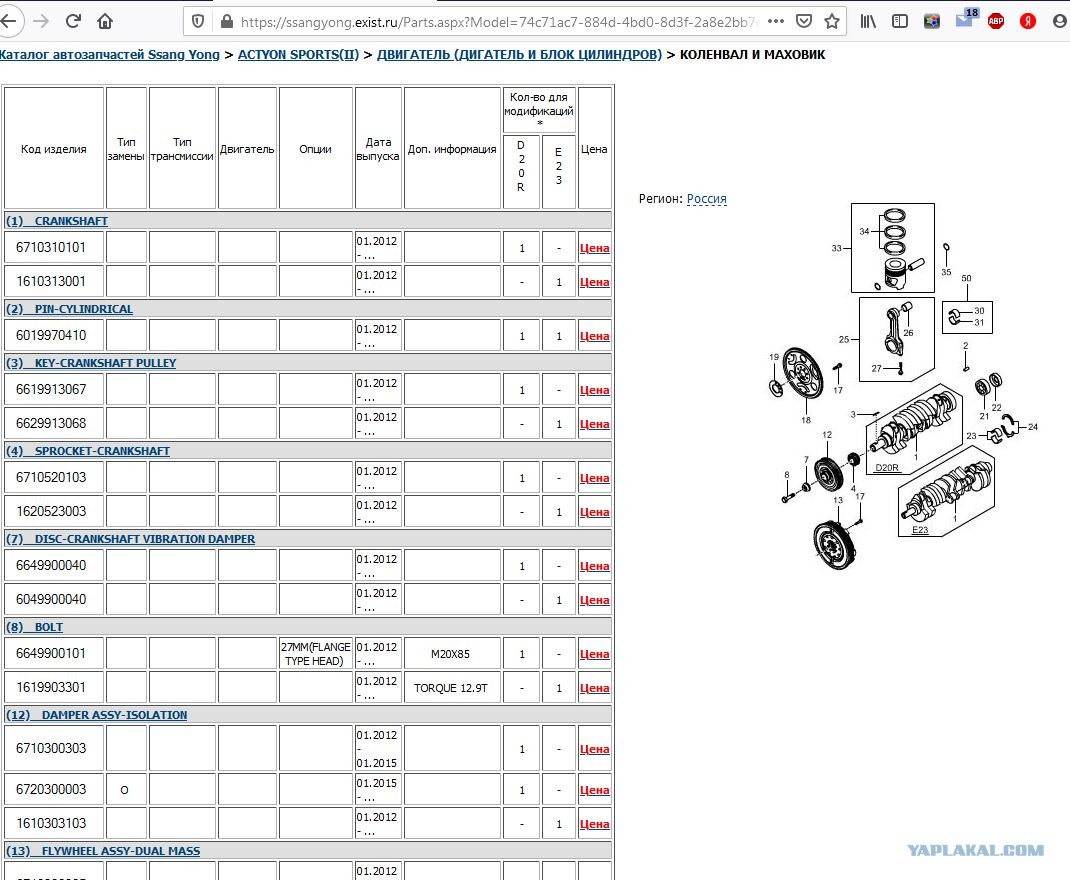Open (7) DISC-CRANKSHAFT VIBRATION DAMPER link

(x=131, y=539)
